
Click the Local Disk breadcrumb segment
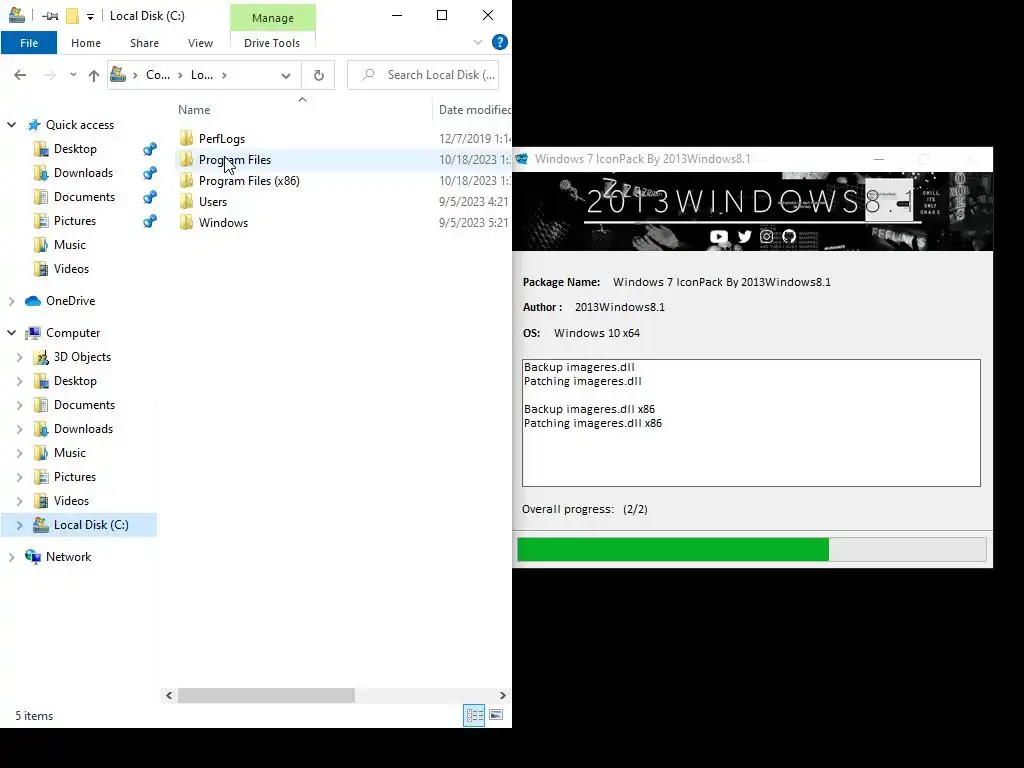(x=202, y=75)
